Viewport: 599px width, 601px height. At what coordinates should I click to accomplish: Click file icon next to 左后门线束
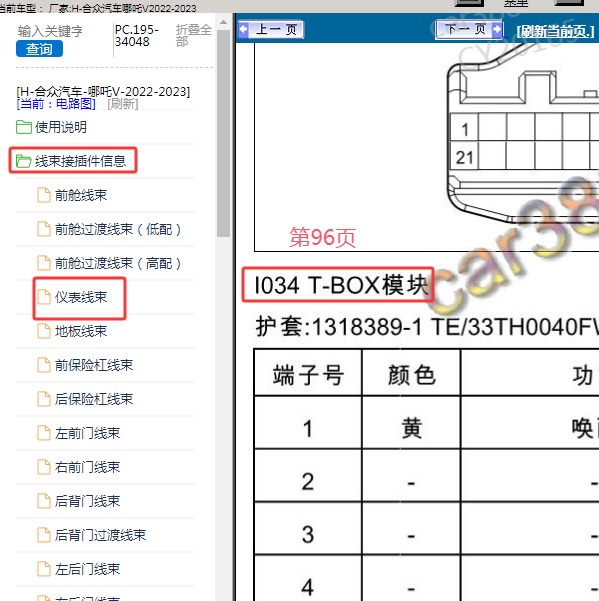point(44,569)
